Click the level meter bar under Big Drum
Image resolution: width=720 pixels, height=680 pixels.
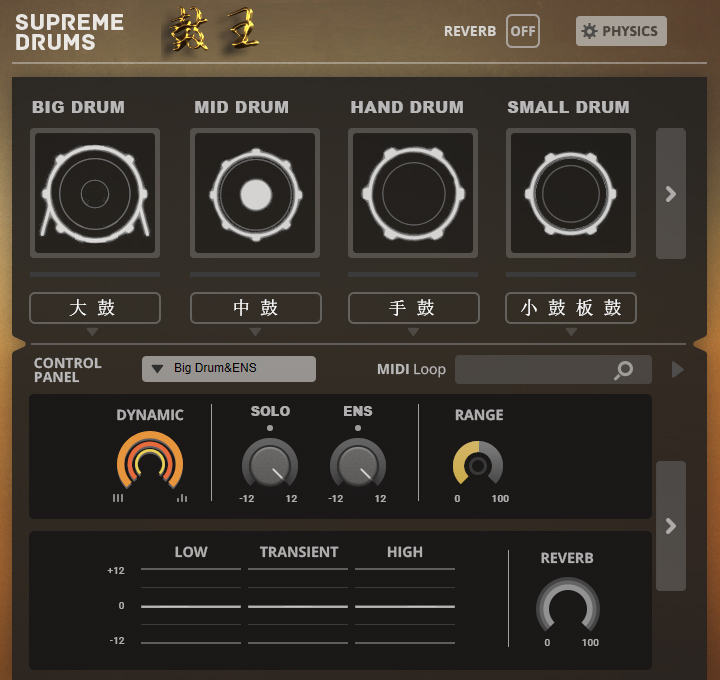click(95, 275)
